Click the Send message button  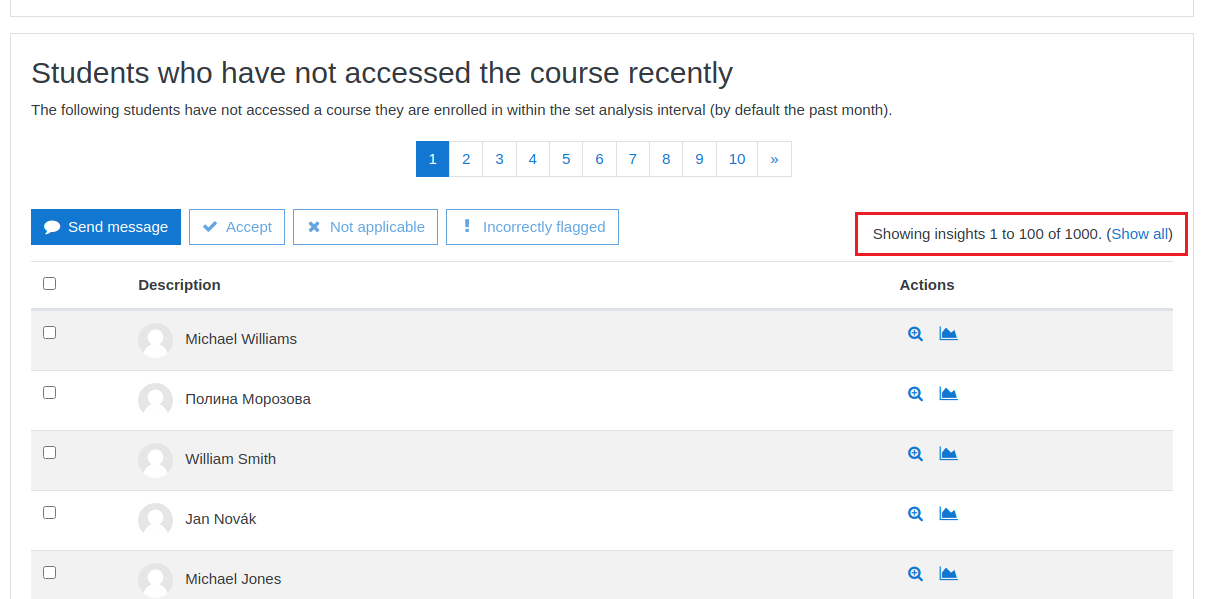(x=106, y=227)
